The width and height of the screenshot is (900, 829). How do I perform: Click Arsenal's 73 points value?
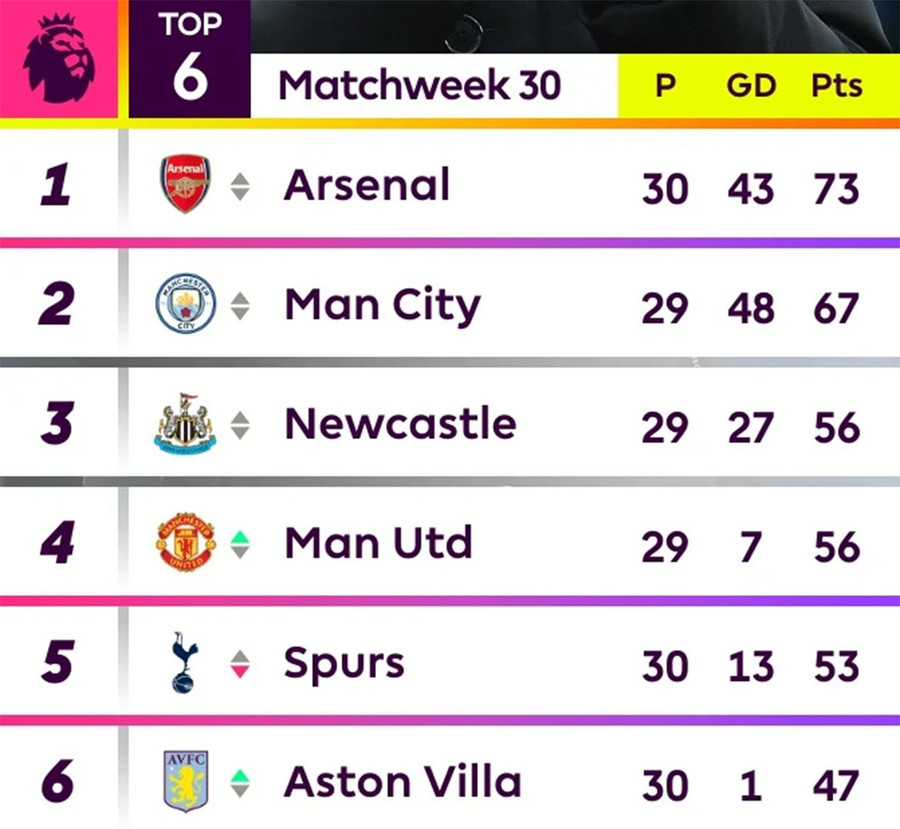[x=836, y=188]
